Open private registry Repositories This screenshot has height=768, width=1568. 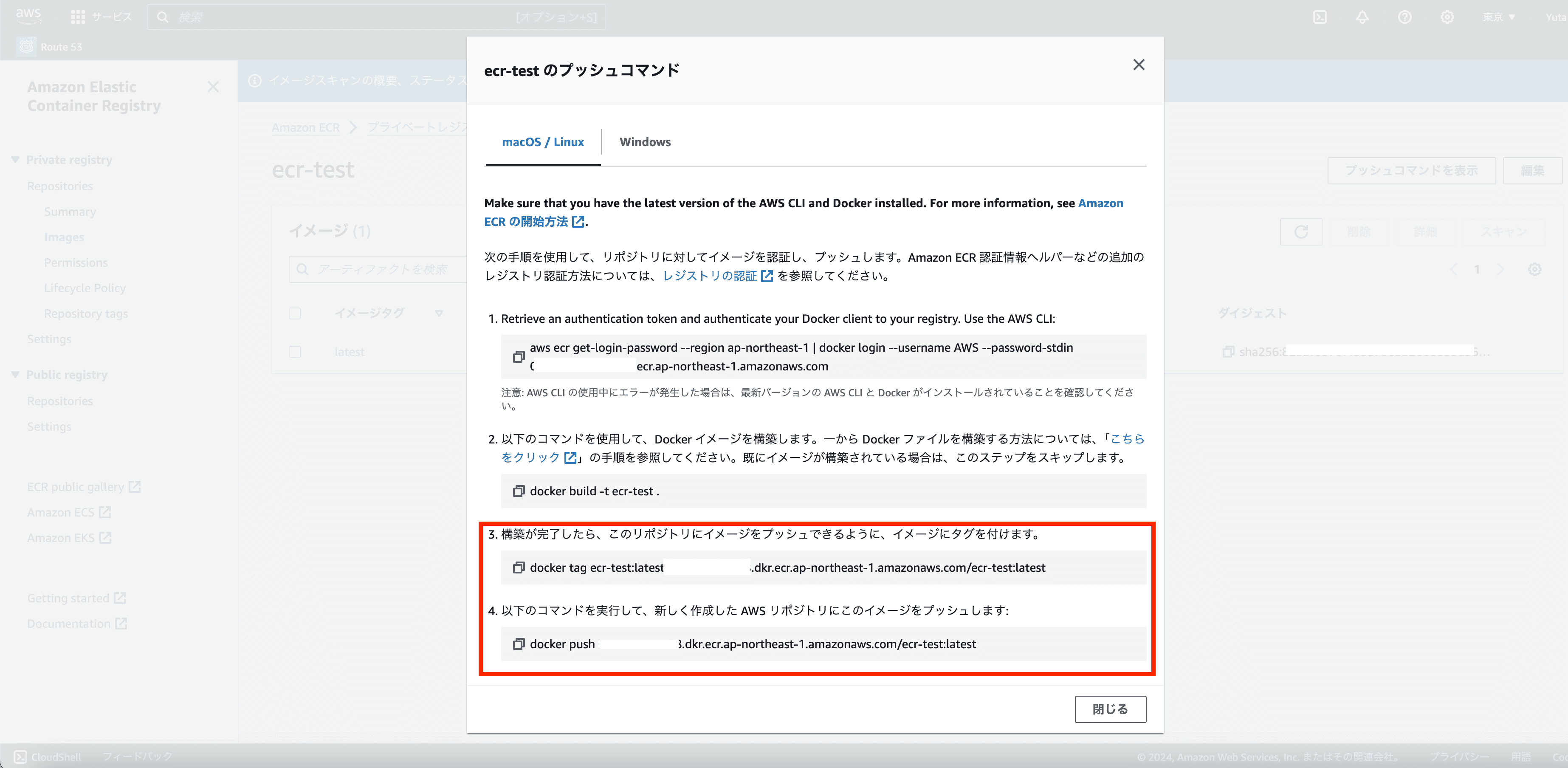[59, 186]
